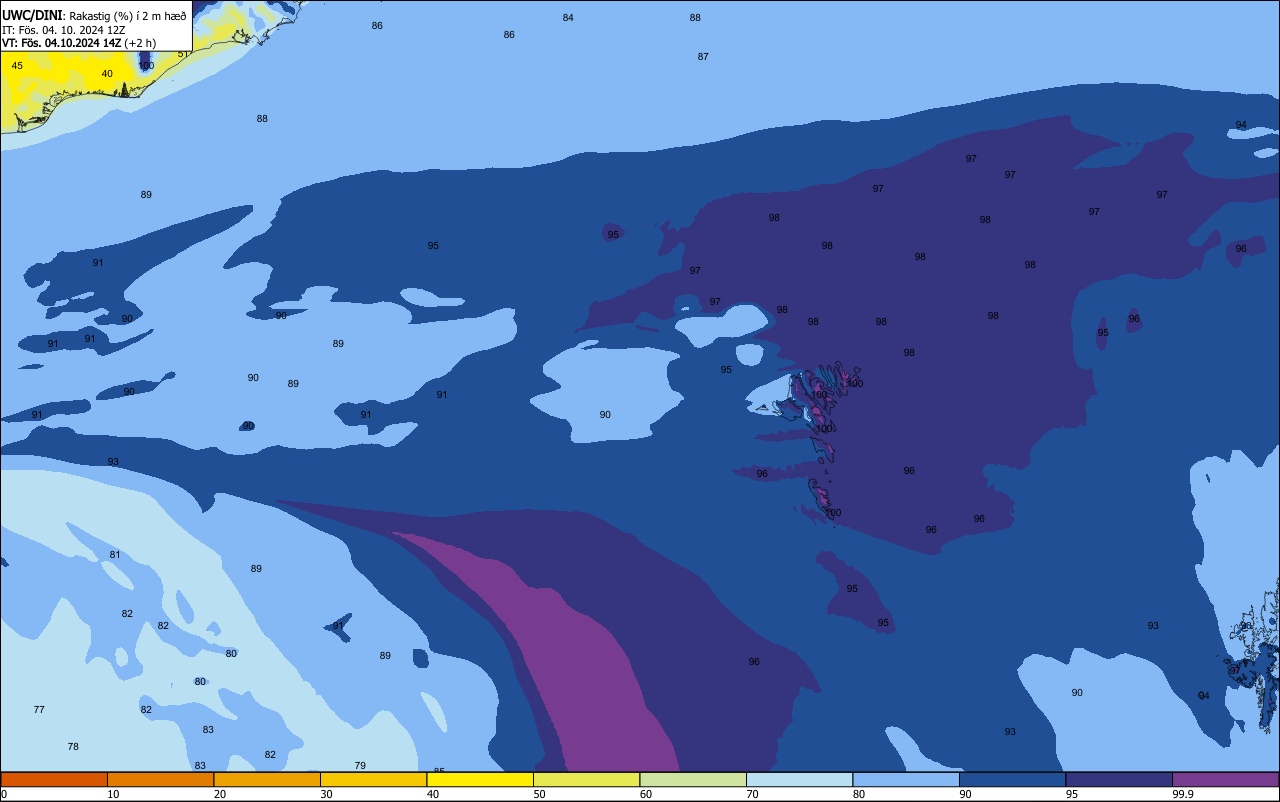Click the map value '87' at the top
The image size is (1280, 802).
point(703,57)
